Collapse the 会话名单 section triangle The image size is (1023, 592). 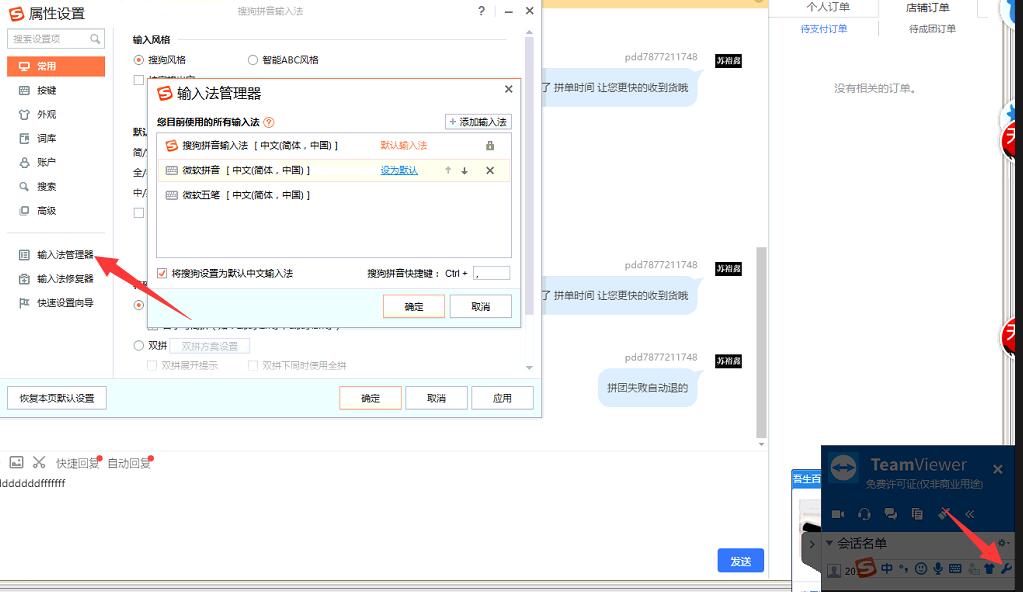[829, 543]
